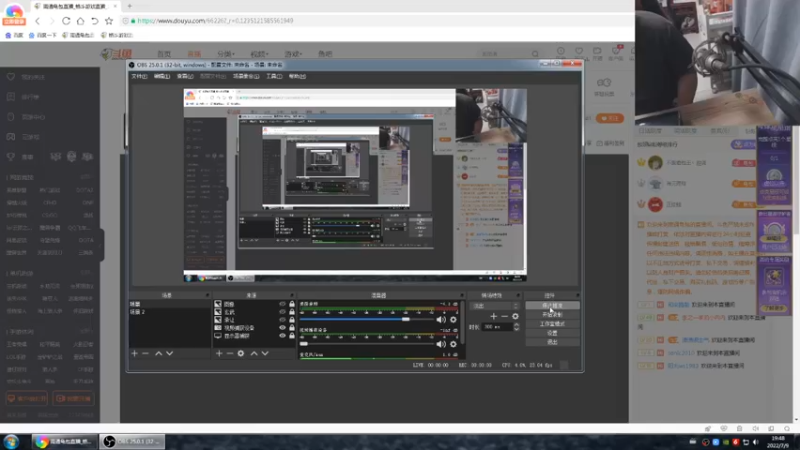Pop out the OBS sources dock header icon
The height and width of the screenshot is (450, 800).
tap(292, 295)
